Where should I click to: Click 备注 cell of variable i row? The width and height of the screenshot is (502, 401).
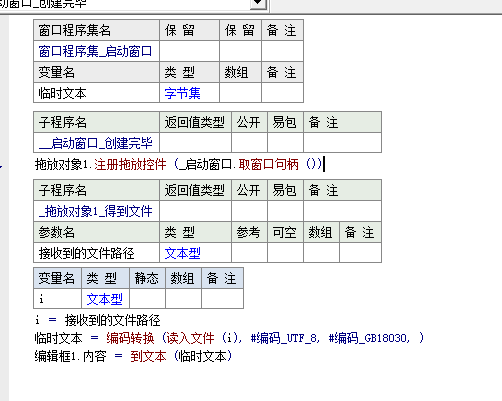[x=222, y=299]
